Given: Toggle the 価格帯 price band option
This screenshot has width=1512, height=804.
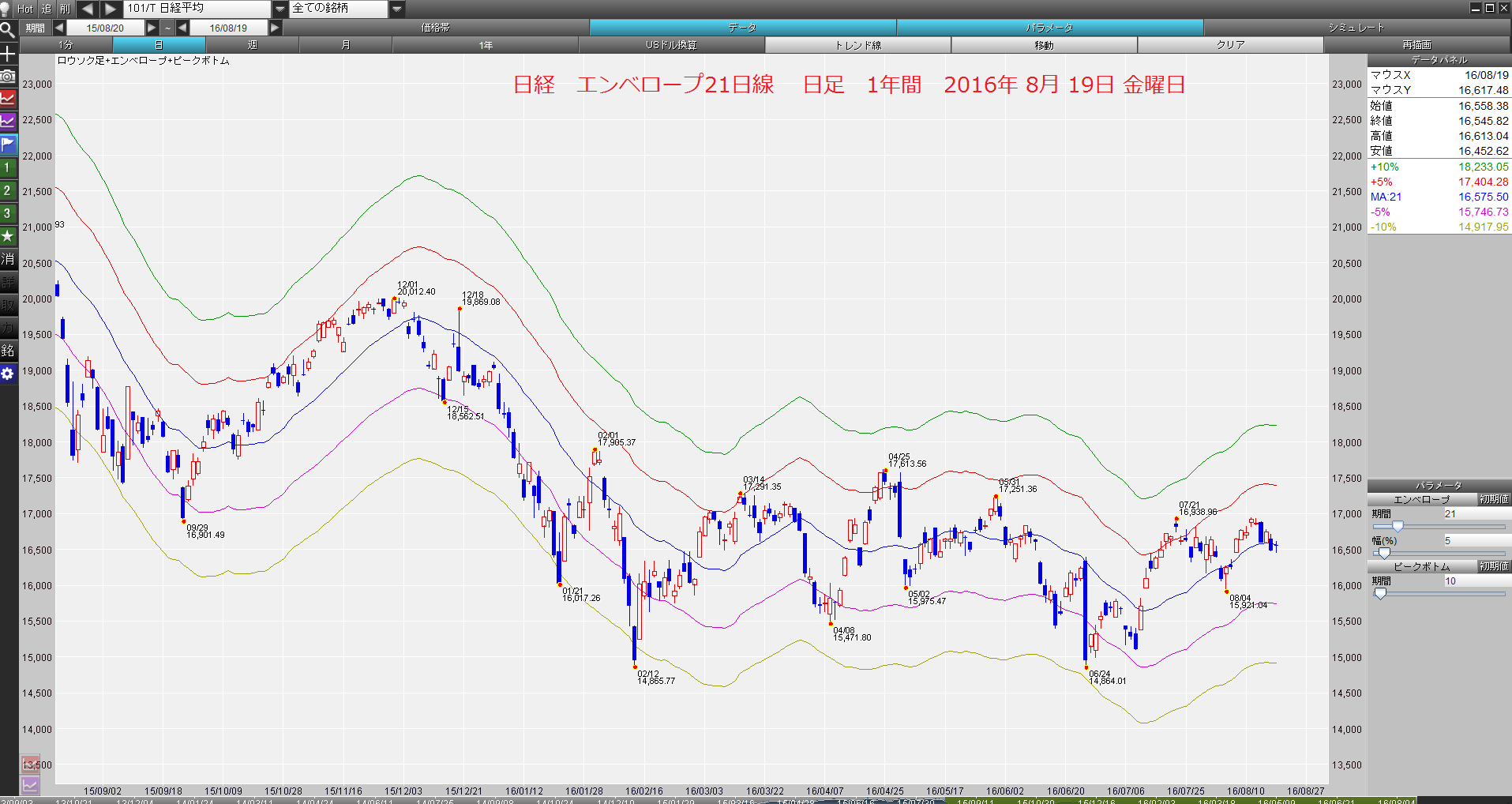Looking at the screenshot, I should 436,28.
